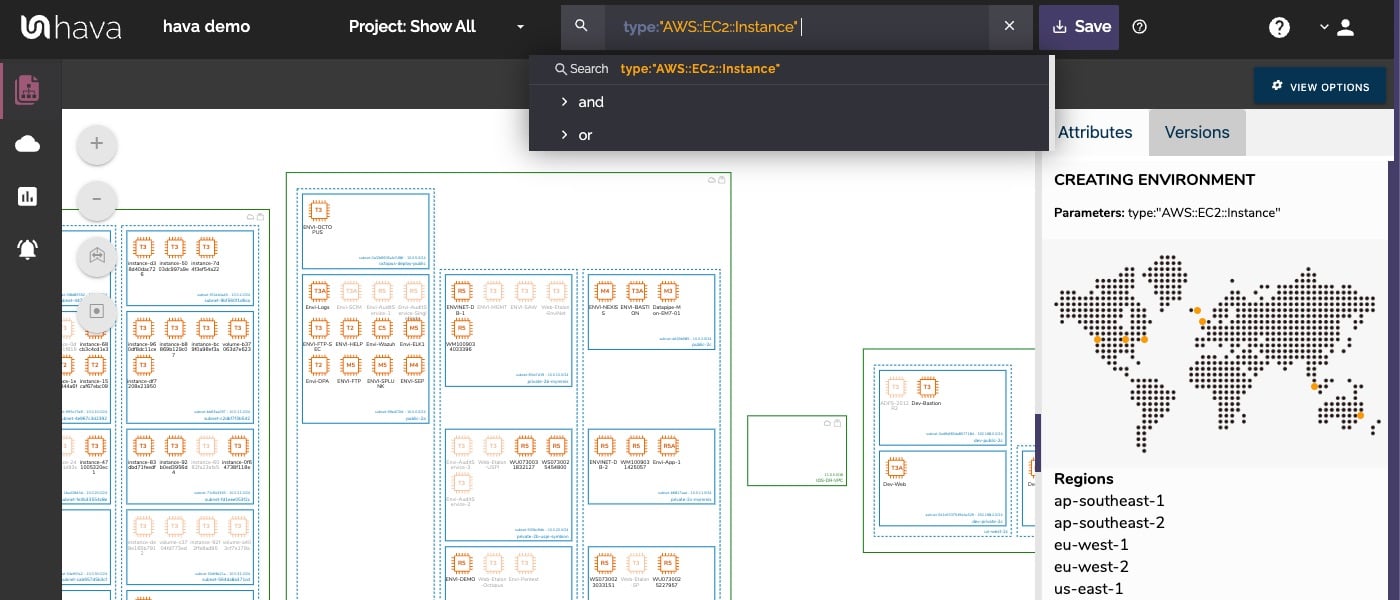Open the Project: Show All dropdown
Screen dimensions: 1400x600
click(x=437, y=27)
